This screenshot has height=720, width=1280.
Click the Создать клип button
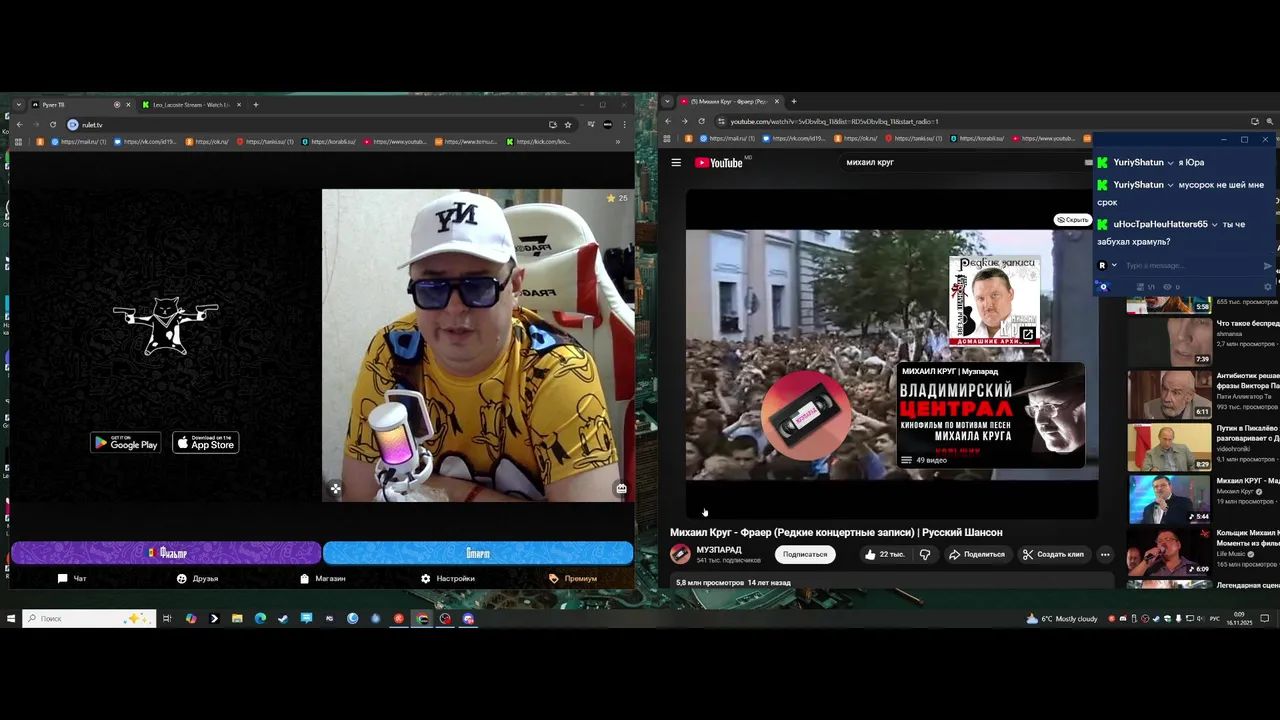click(x=1053, y=554)
